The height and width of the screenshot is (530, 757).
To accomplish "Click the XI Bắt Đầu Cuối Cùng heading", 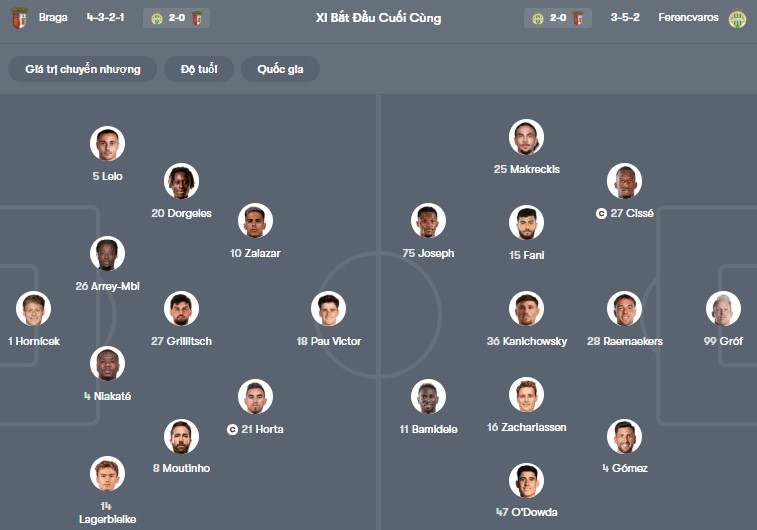I will (x=378, y=18).
